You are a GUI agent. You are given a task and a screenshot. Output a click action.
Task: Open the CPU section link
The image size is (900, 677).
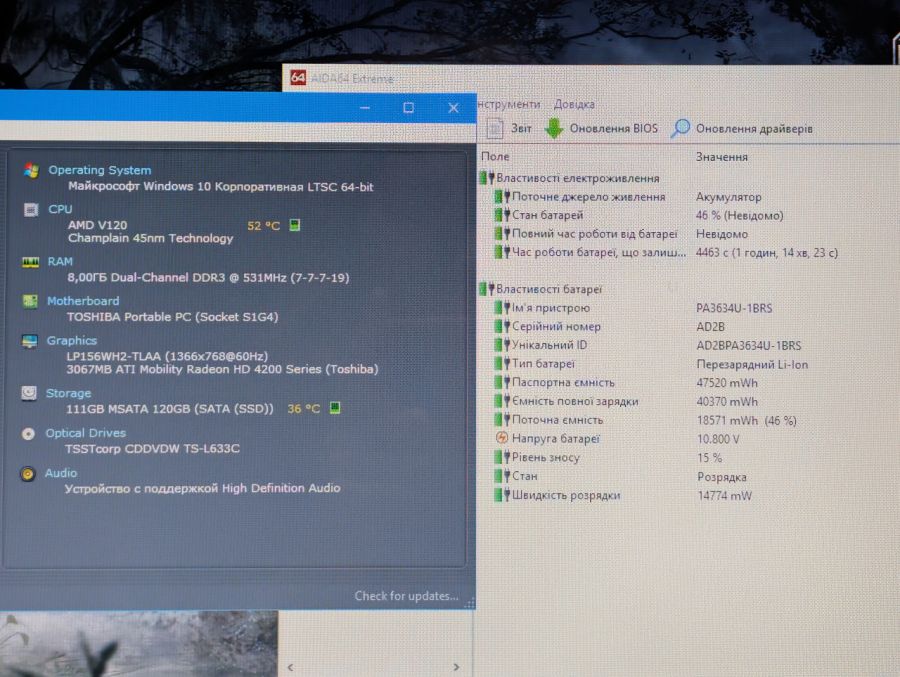(60, 209)
